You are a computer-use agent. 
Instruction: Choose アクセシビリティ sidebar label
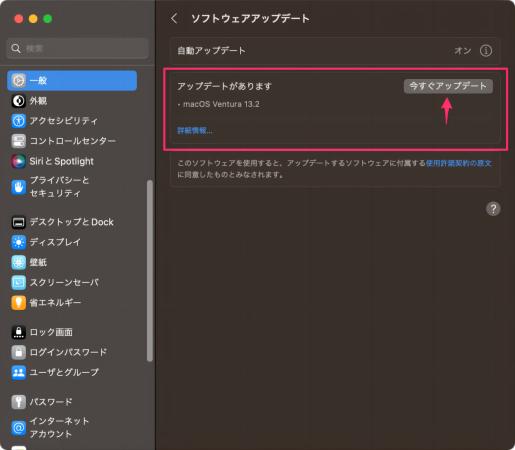[x=63, y=121]
